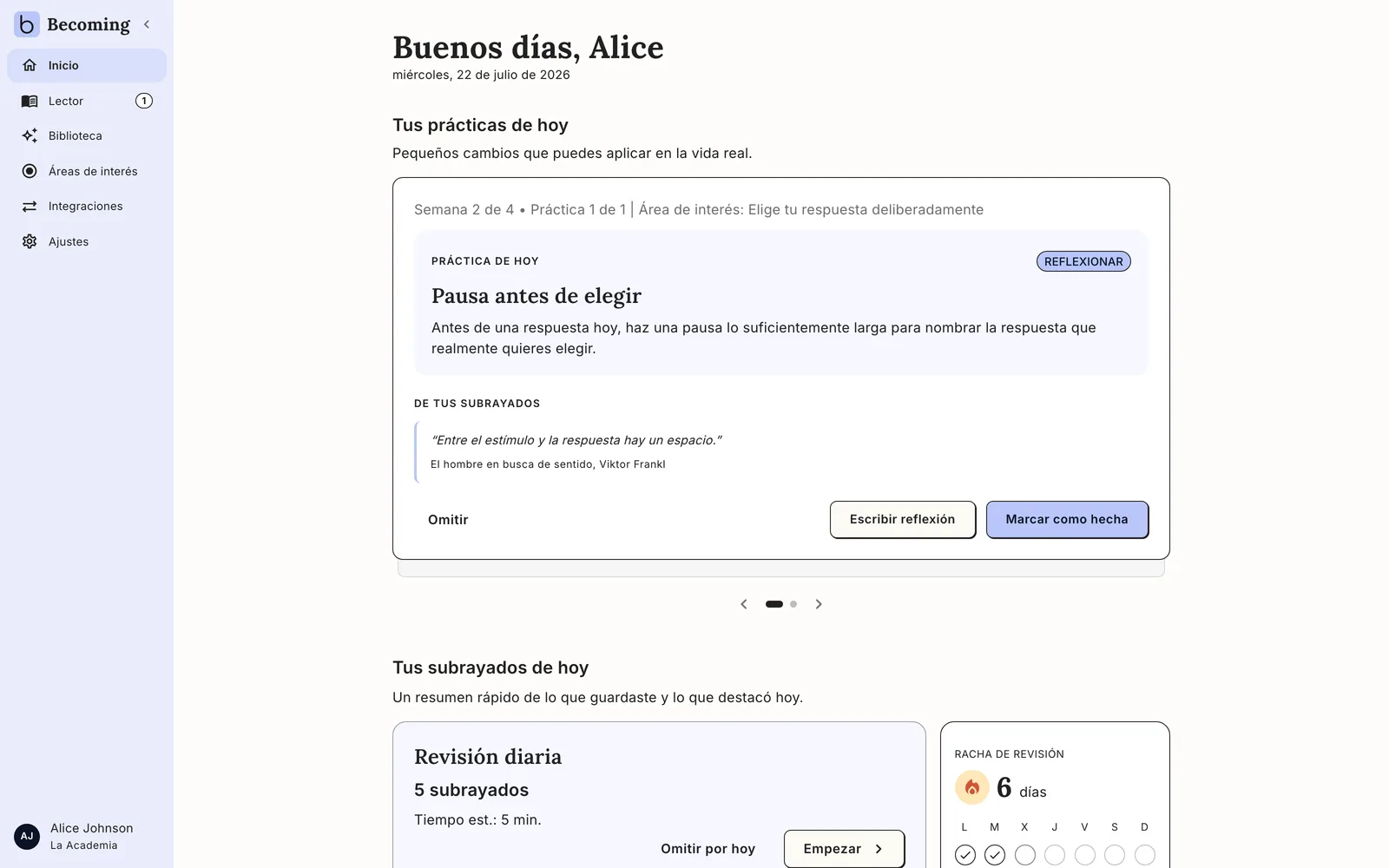Open Áreas de interés menu item

click(x=87, y=171)
